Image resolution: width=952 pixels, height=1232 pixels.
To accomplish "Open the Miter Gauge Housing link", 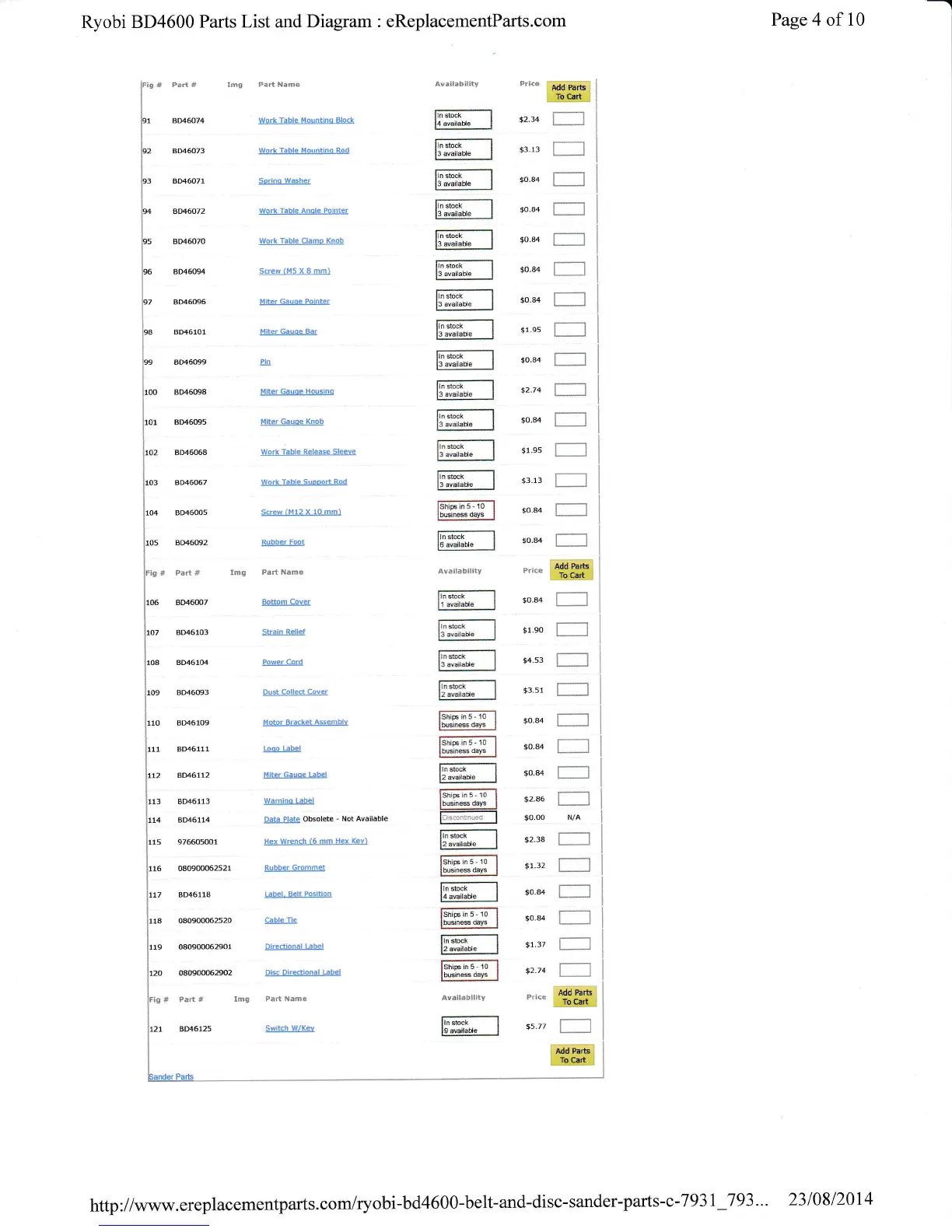I will coord(296,392).
